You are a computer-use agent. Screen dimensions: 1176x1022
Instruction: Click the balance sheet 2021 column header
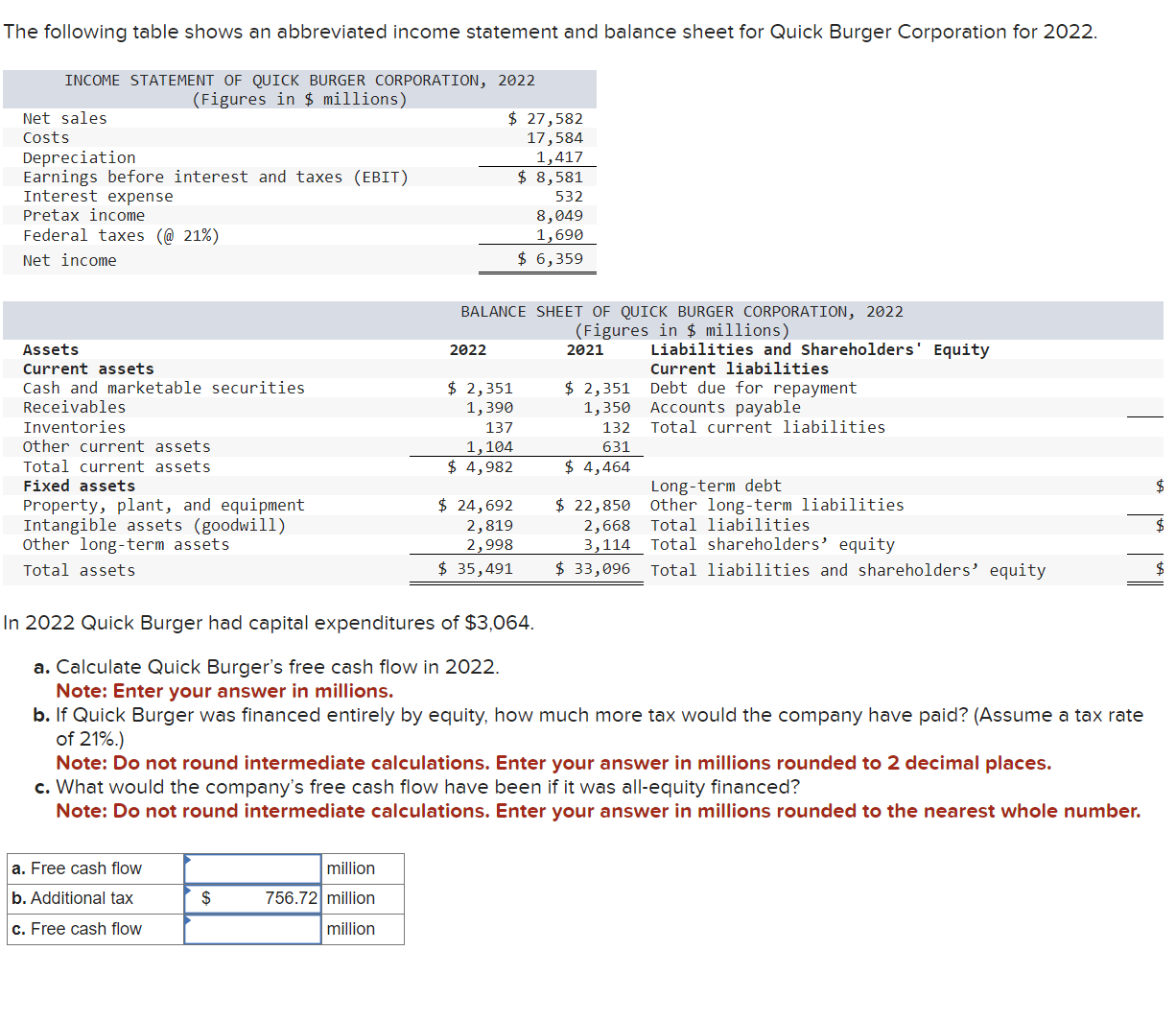[585, 349]
